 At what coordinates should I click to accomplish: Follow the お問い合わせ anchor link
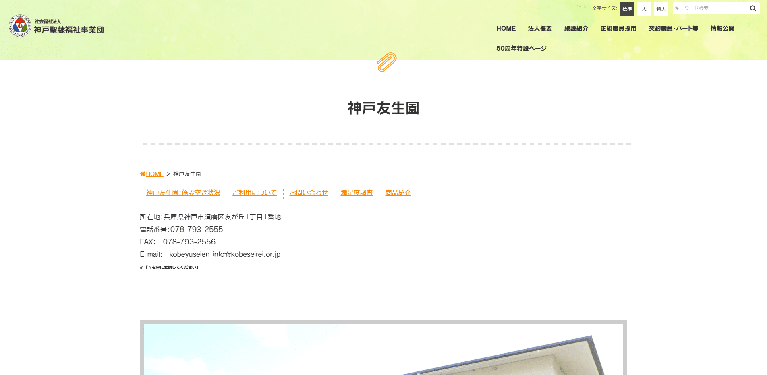pyautogui.click(x=309, y=193)
